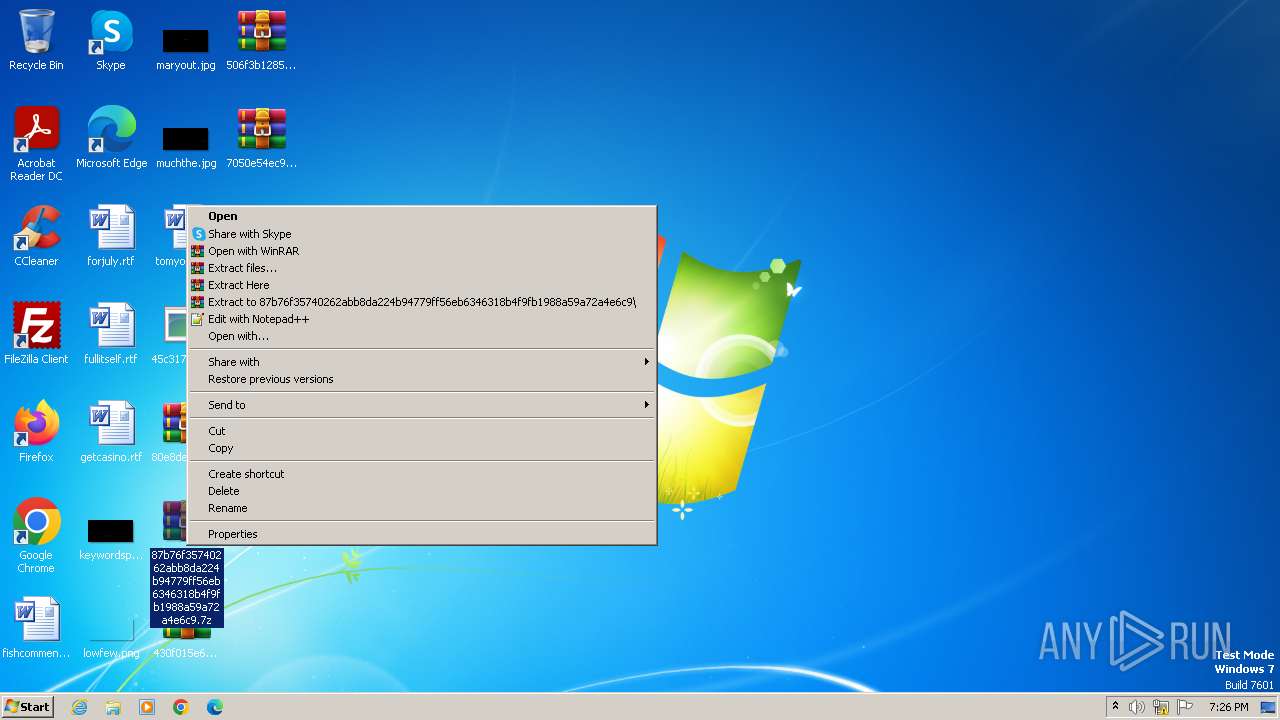Select Acrobat Reader DC shortcut
Screen dimensions: 1280x720
36,144
